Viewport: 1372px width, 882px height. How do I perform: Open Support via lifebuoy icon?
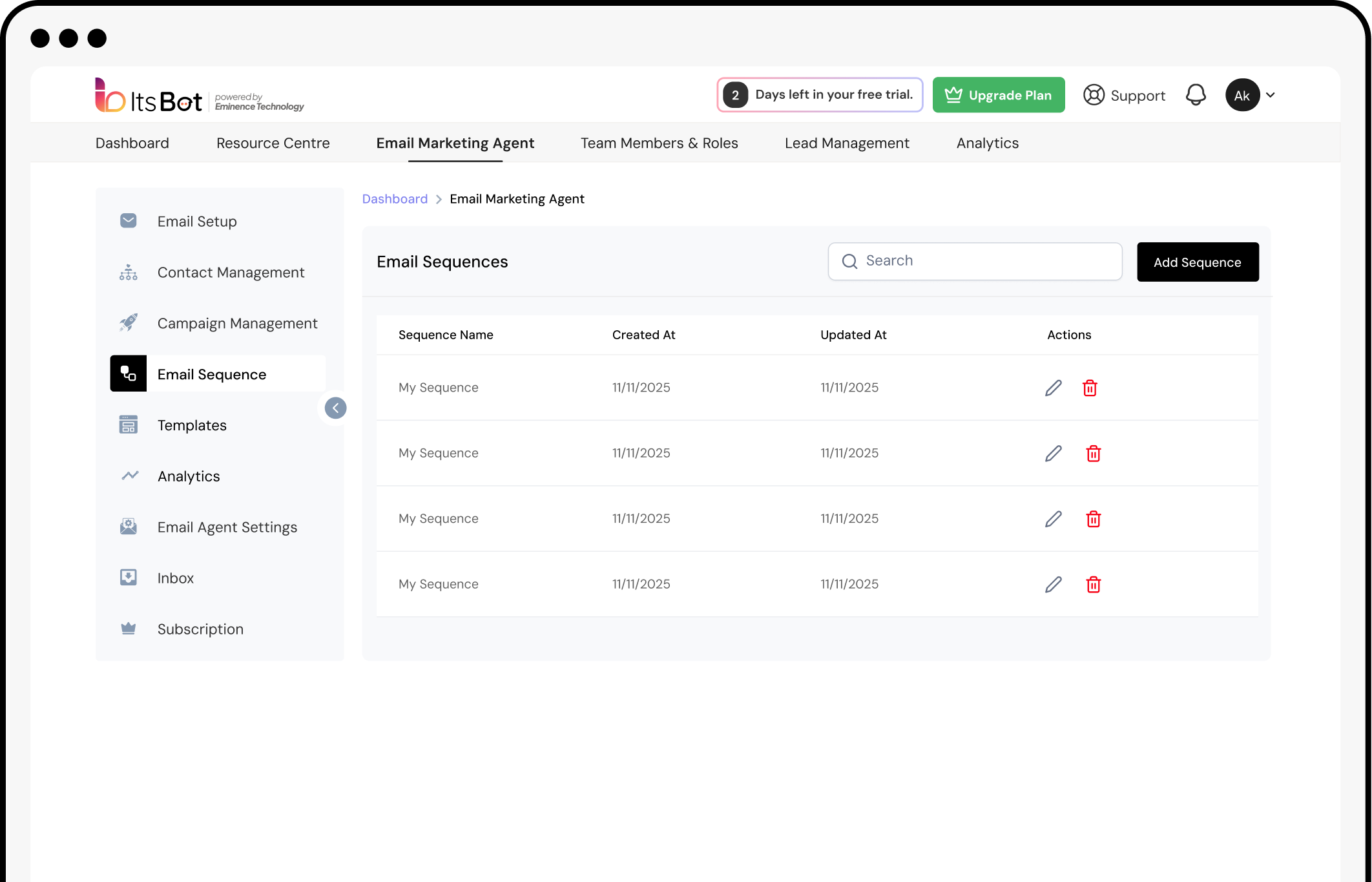tap(1094, 95)
